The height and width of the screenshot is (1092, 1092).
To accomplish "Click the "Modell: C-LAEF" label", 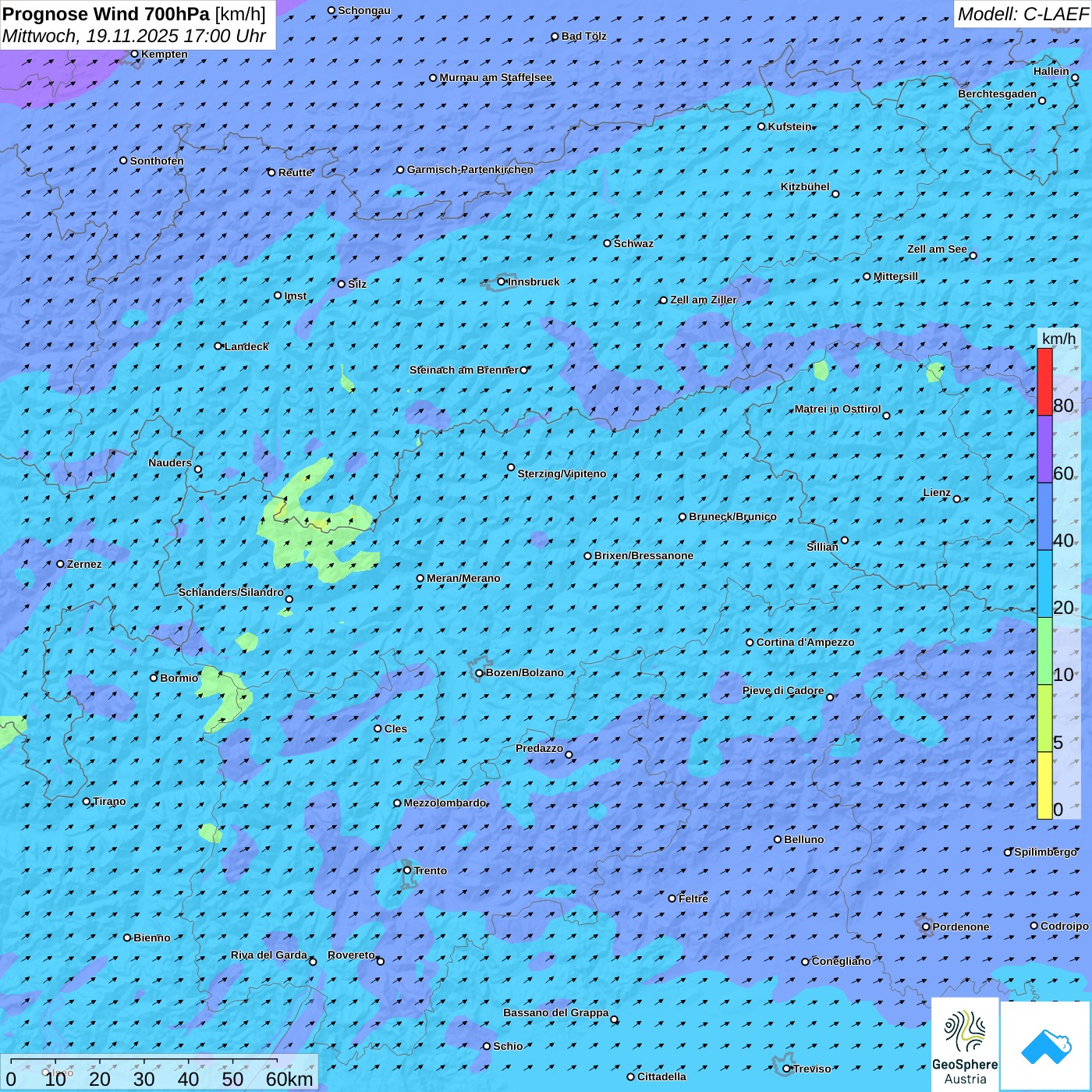I will click(1023, 14).
